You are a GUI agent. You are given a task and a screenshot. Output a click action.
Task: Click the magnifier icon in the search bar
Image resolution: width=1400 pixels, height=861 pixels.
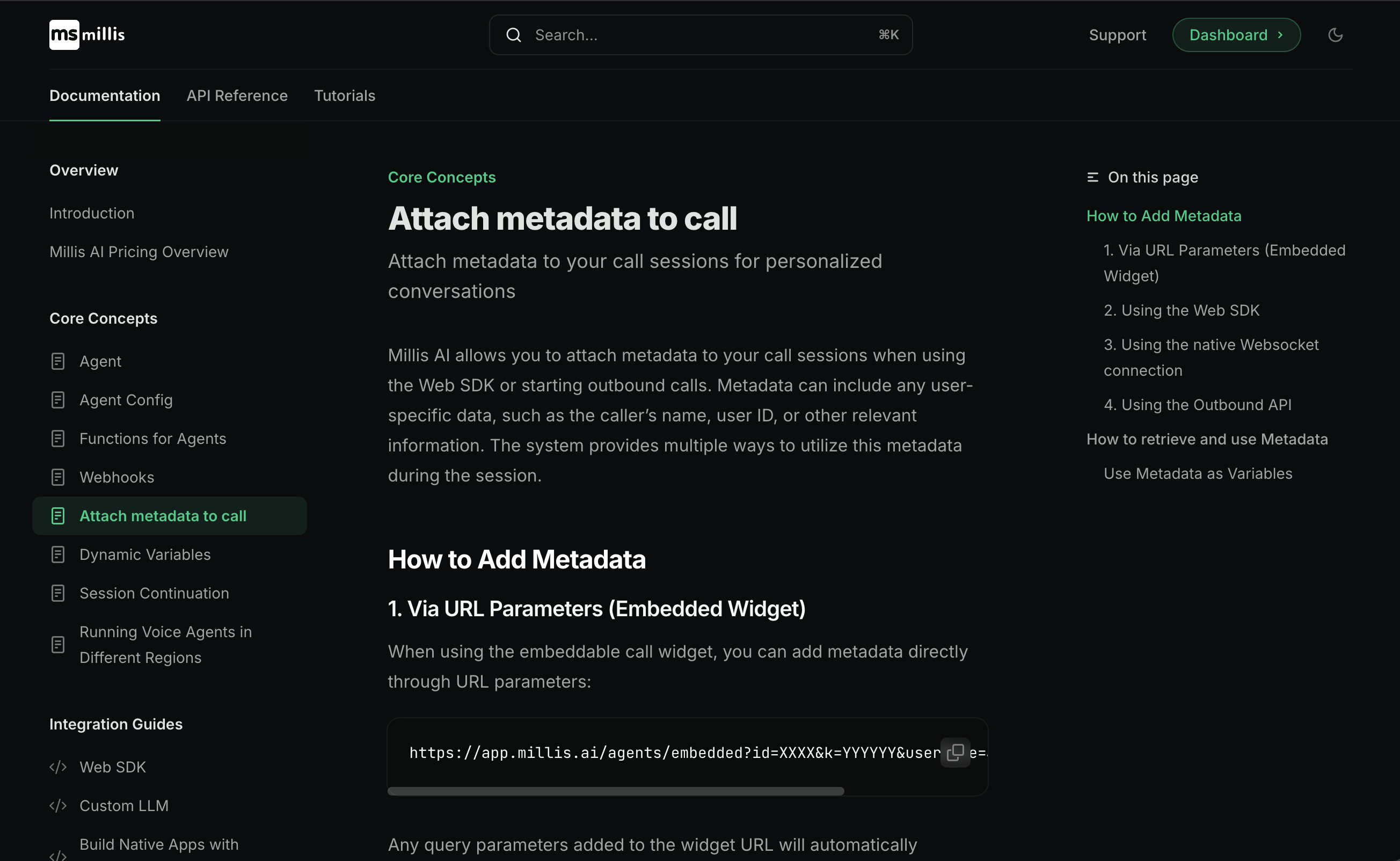(x=513, y=35)
